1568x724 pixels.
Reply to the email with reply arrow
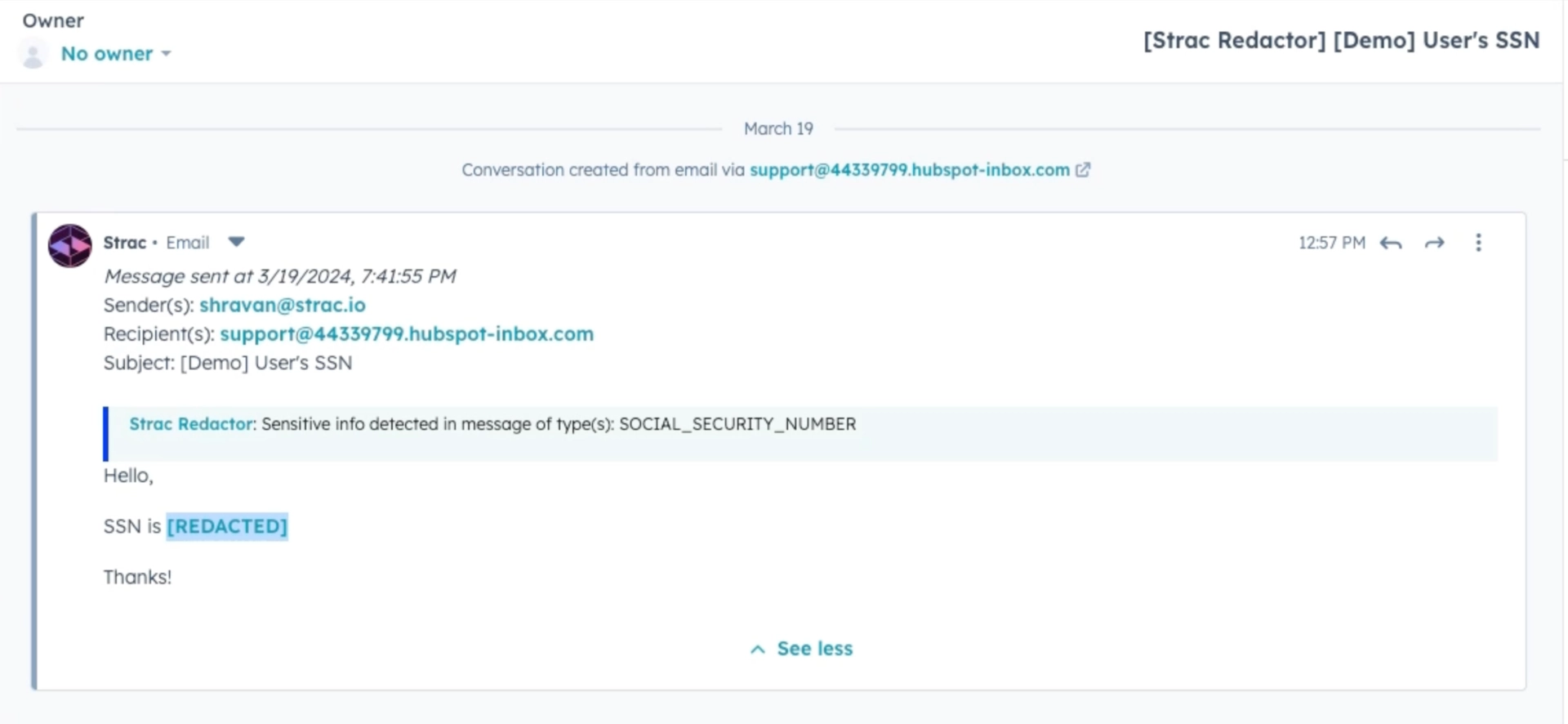[x=1391, y=243]
